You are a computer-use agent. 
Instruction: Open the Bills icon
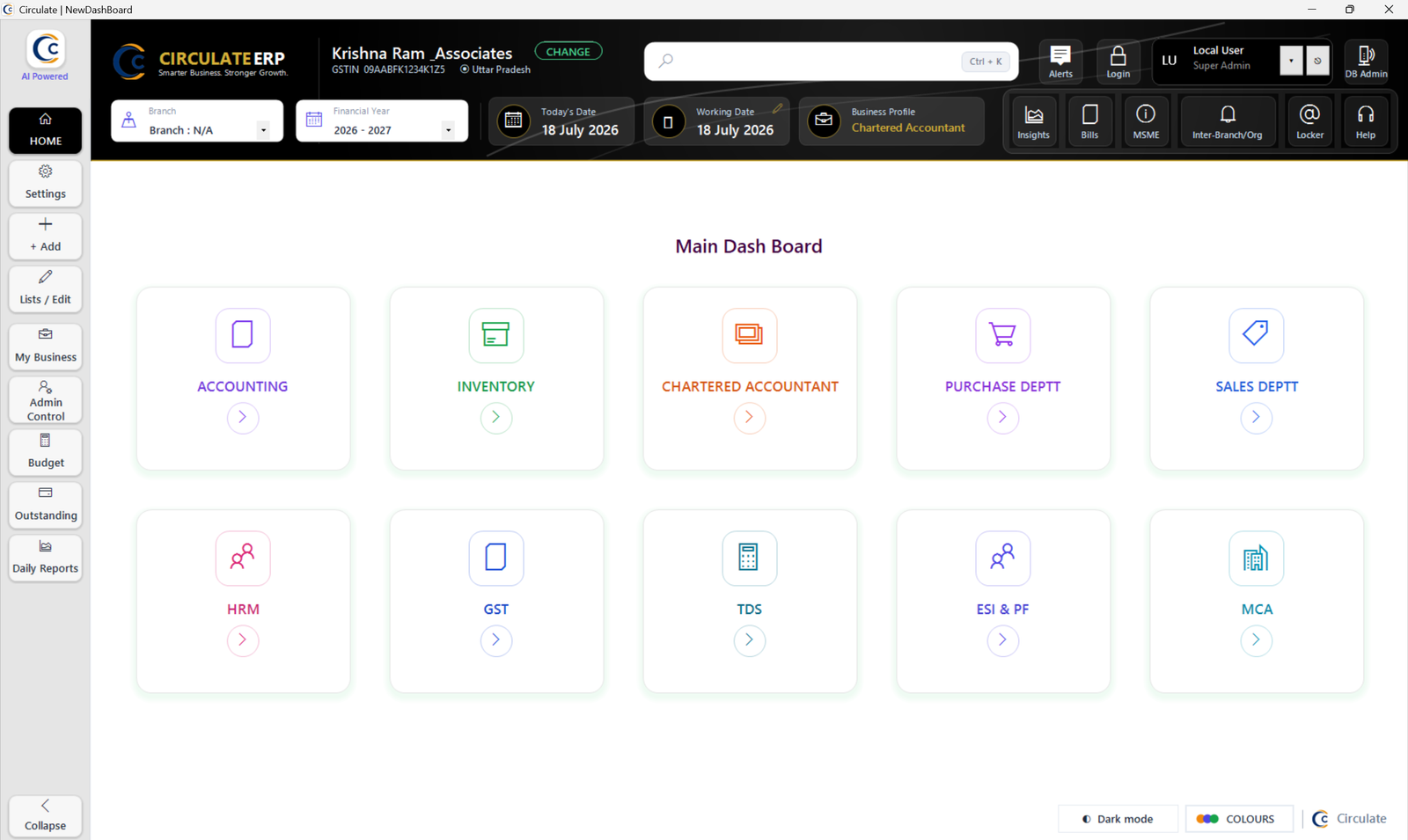pyautogui.click(x=1089, y=121)
